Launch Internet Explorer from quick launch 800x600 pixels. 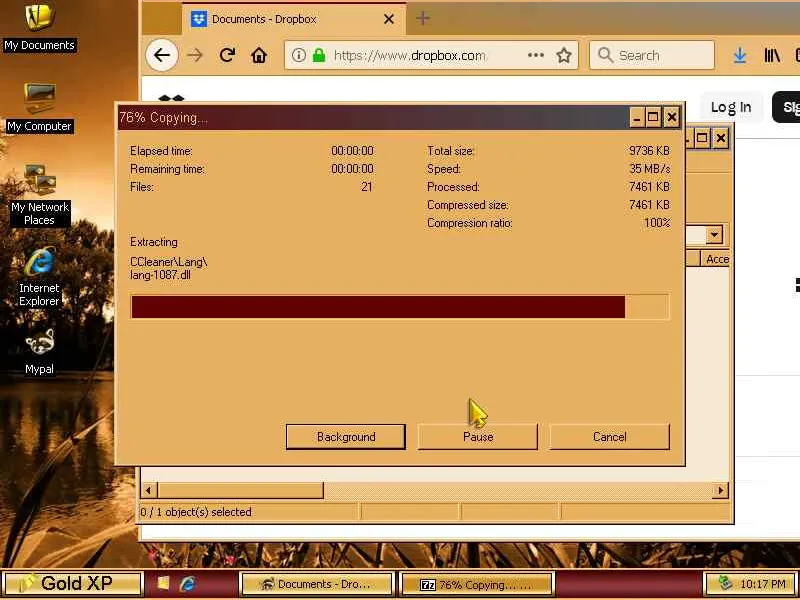point(188,583)
